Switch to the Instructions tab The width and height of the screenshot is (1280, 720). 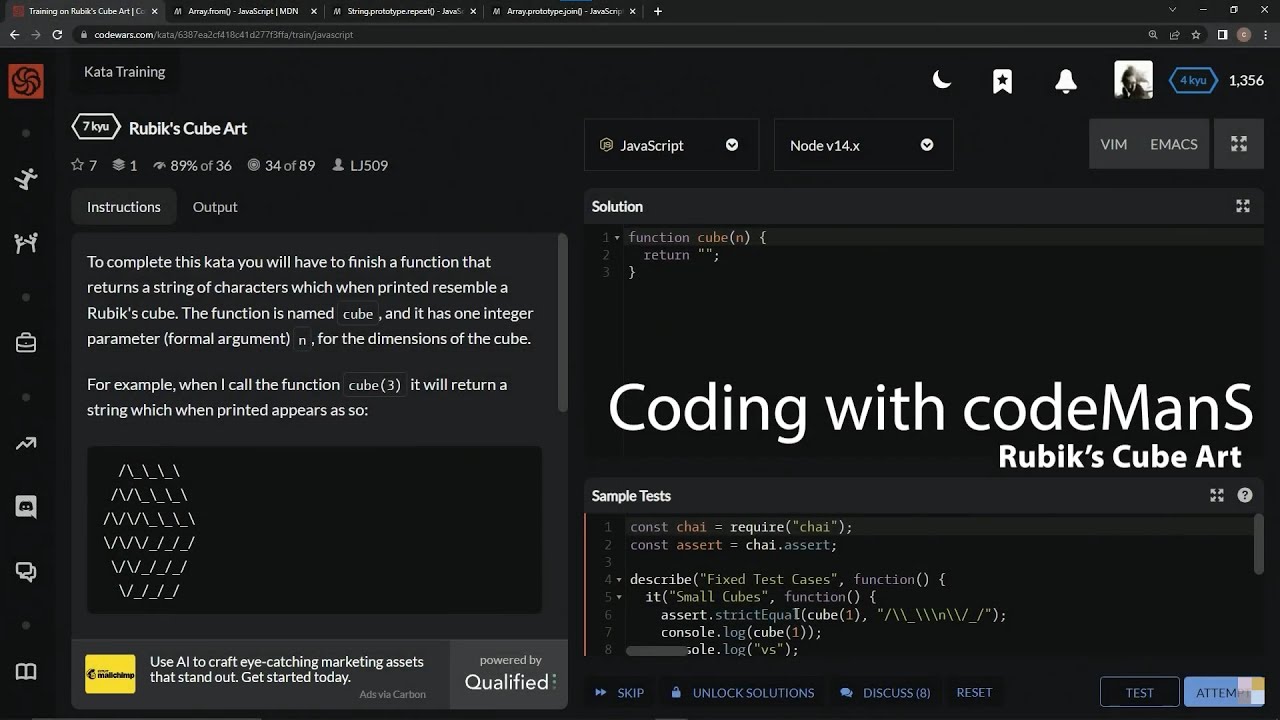124,207
